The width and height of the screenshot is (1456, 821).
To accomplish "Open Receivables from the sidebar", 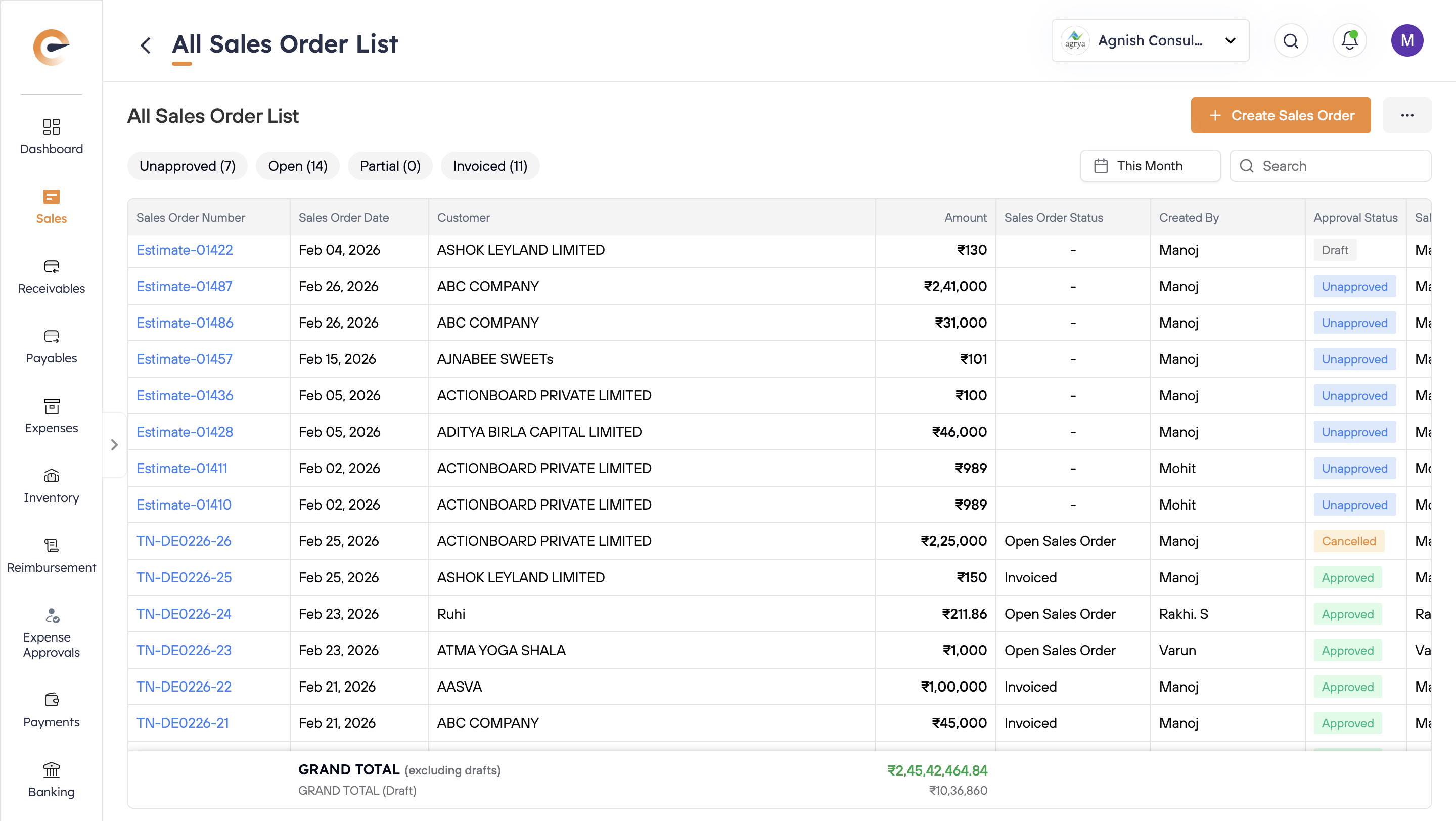I will pyautogui.click(x=52, y=277).
